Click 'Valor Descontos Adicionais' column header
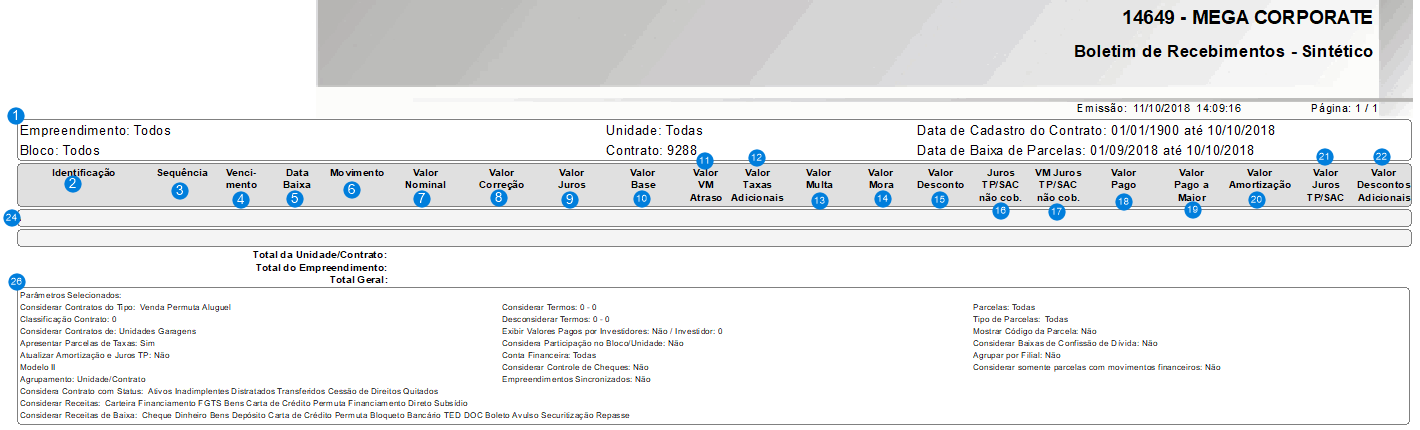 (1383, 185)
